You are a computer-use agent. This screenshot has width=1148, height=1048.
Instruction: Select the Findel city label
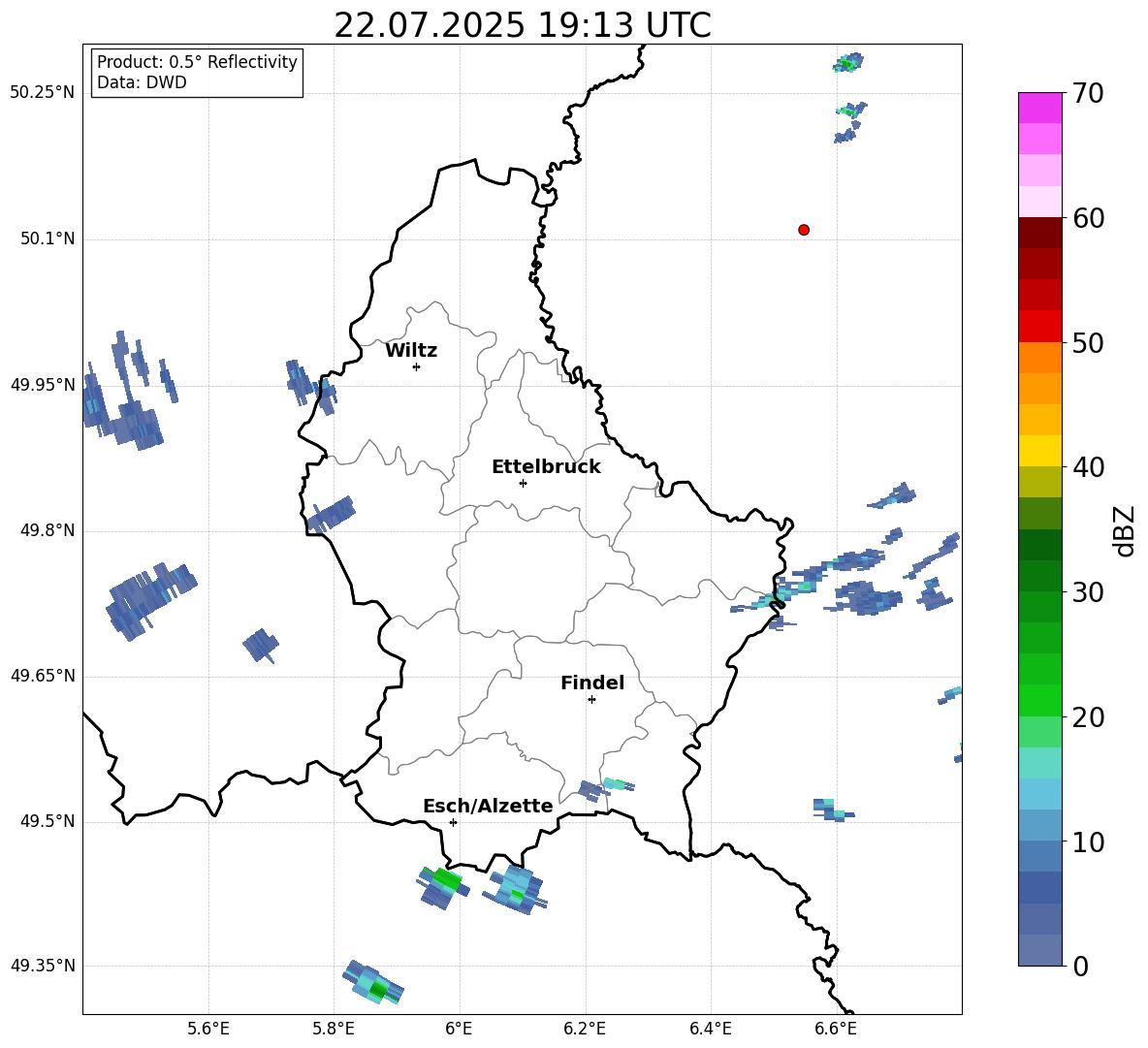tap(592, 683)
